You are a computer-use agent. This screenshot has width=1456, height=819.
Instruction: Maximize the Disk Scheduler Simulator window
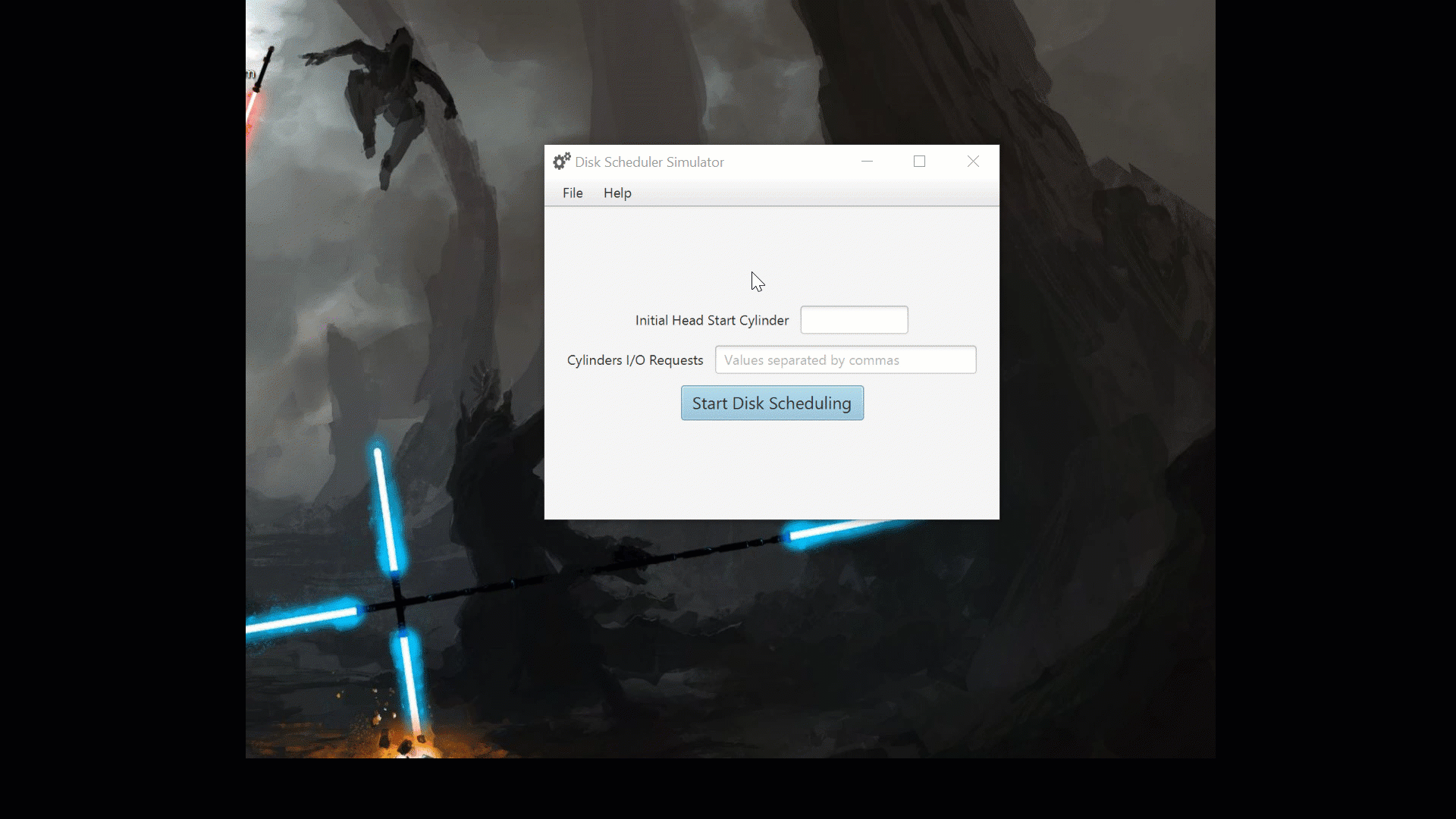point(919,162)
